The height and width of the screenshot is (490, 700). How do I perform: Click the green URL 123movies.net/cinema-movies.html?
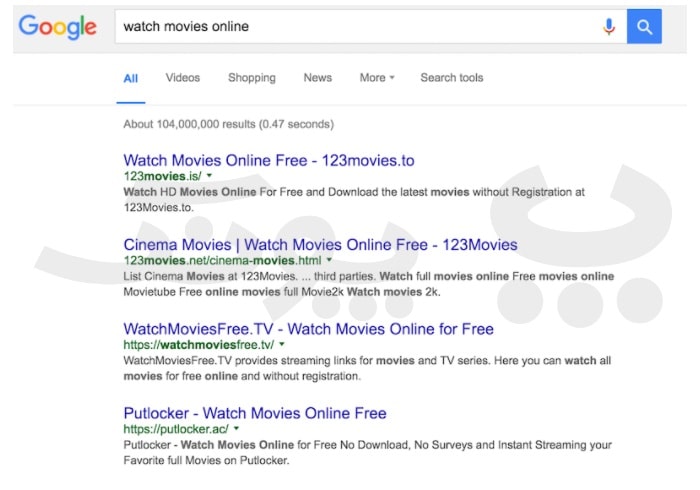(222, 260)
